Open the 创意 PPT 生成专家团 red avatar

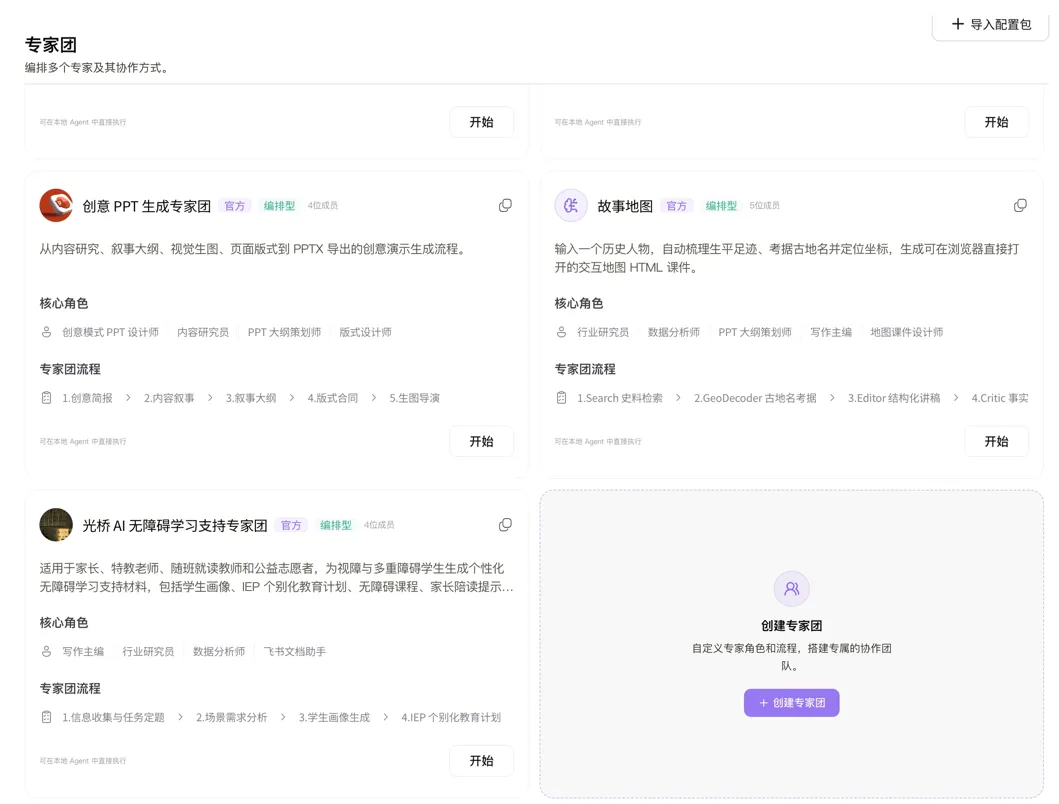pyautogui.click(x=56, y=205)
